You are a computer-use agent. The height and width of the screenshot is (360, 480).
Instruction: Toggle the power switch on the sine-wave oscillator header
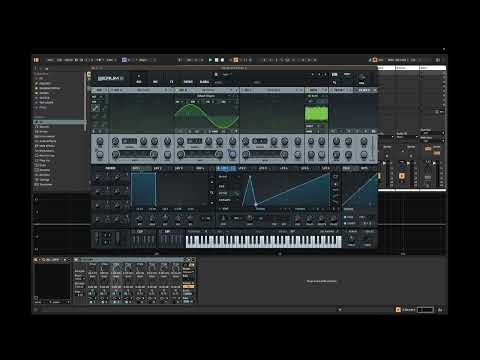[178, 90]
